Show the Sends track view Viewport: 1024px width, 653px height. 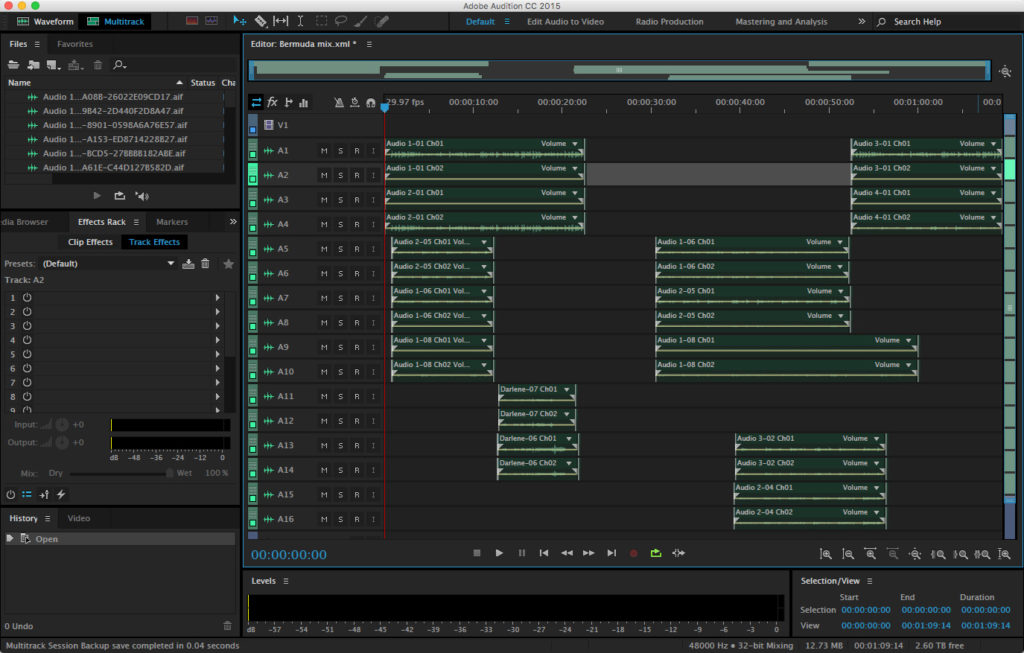click(288, 103)
